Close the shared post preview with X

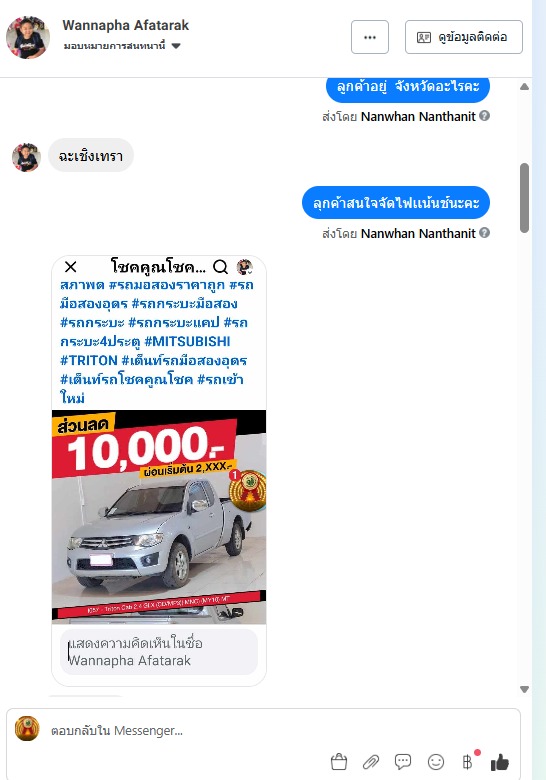[x=71, y=267]
